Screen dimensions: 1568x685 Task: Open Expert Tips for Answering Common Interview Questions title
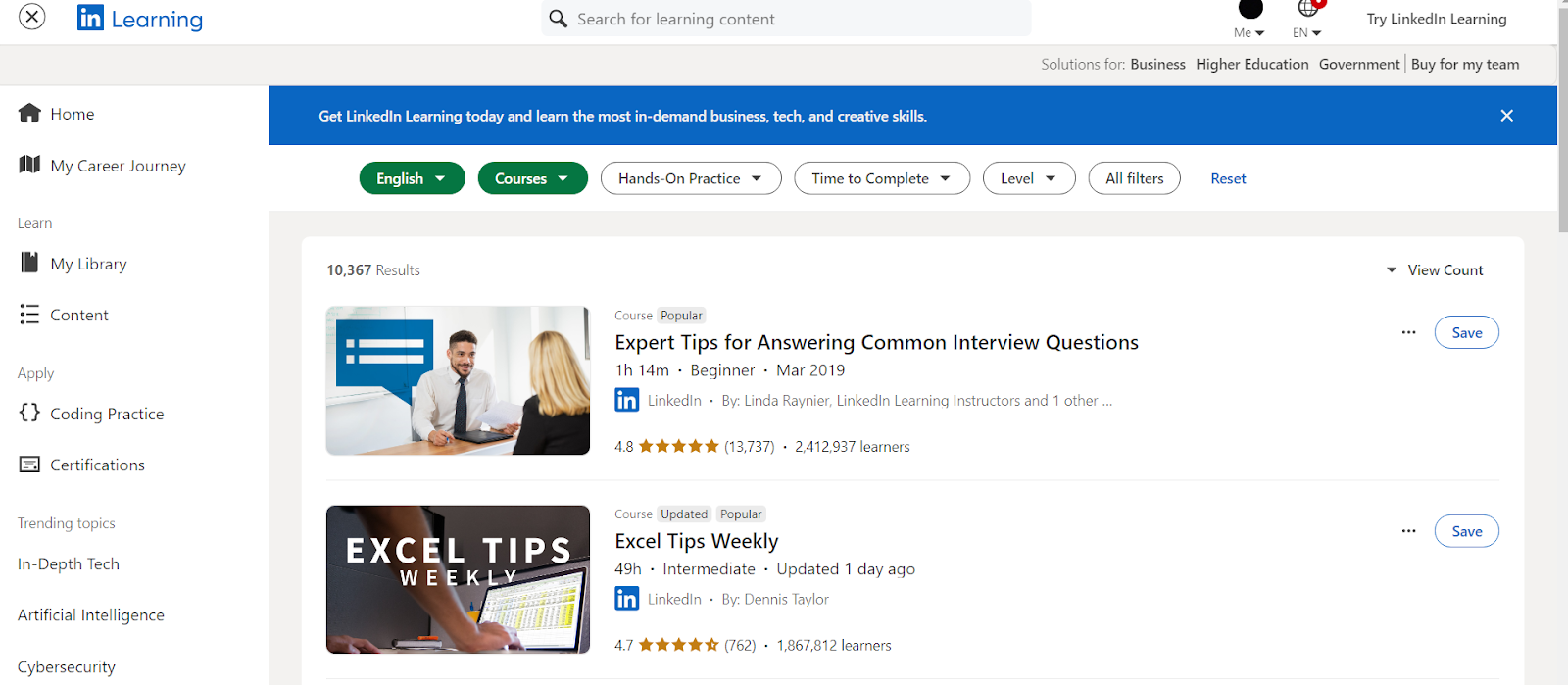[876, 342]
